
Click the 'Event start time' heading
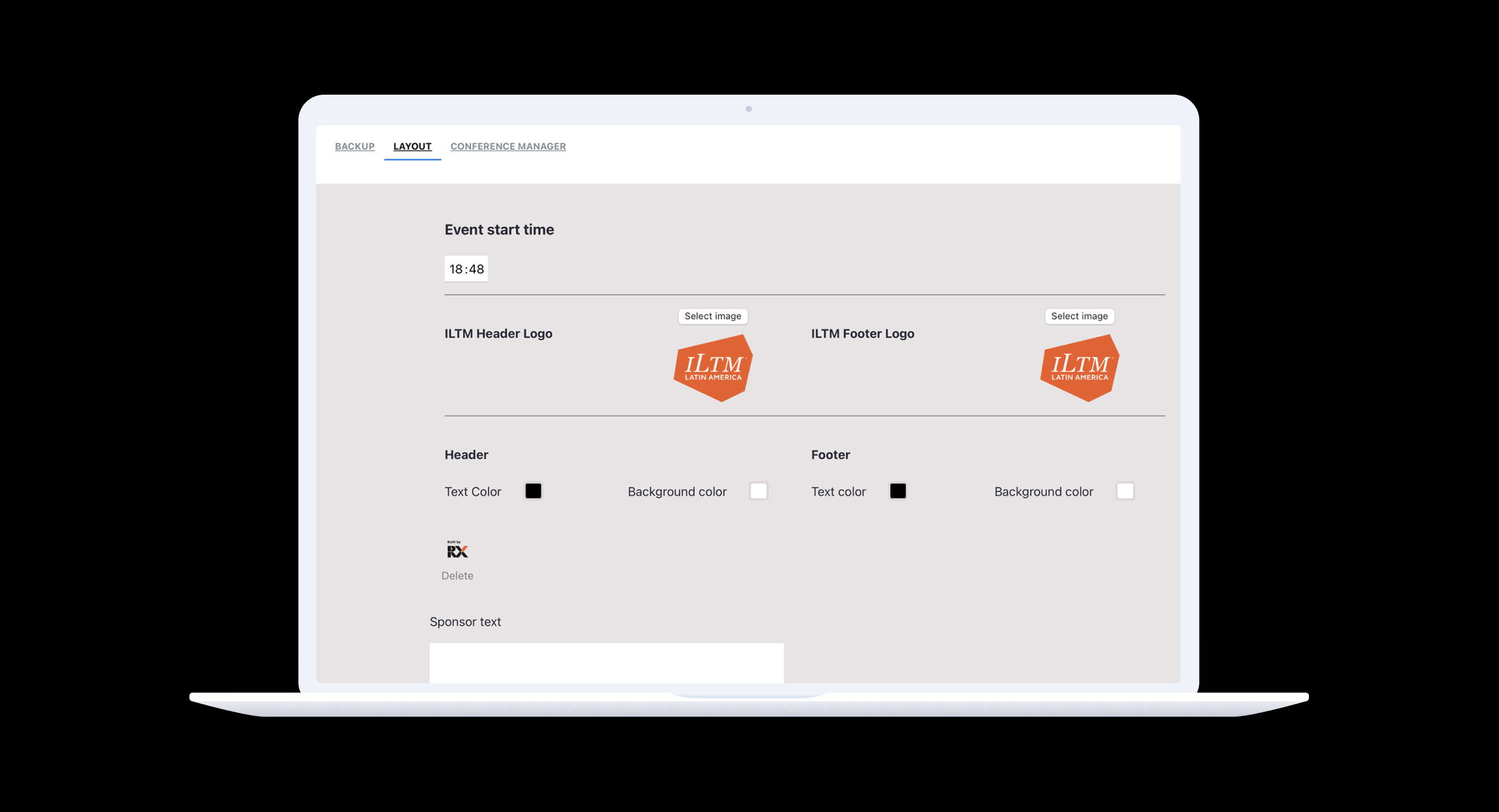tap(499, 229)
